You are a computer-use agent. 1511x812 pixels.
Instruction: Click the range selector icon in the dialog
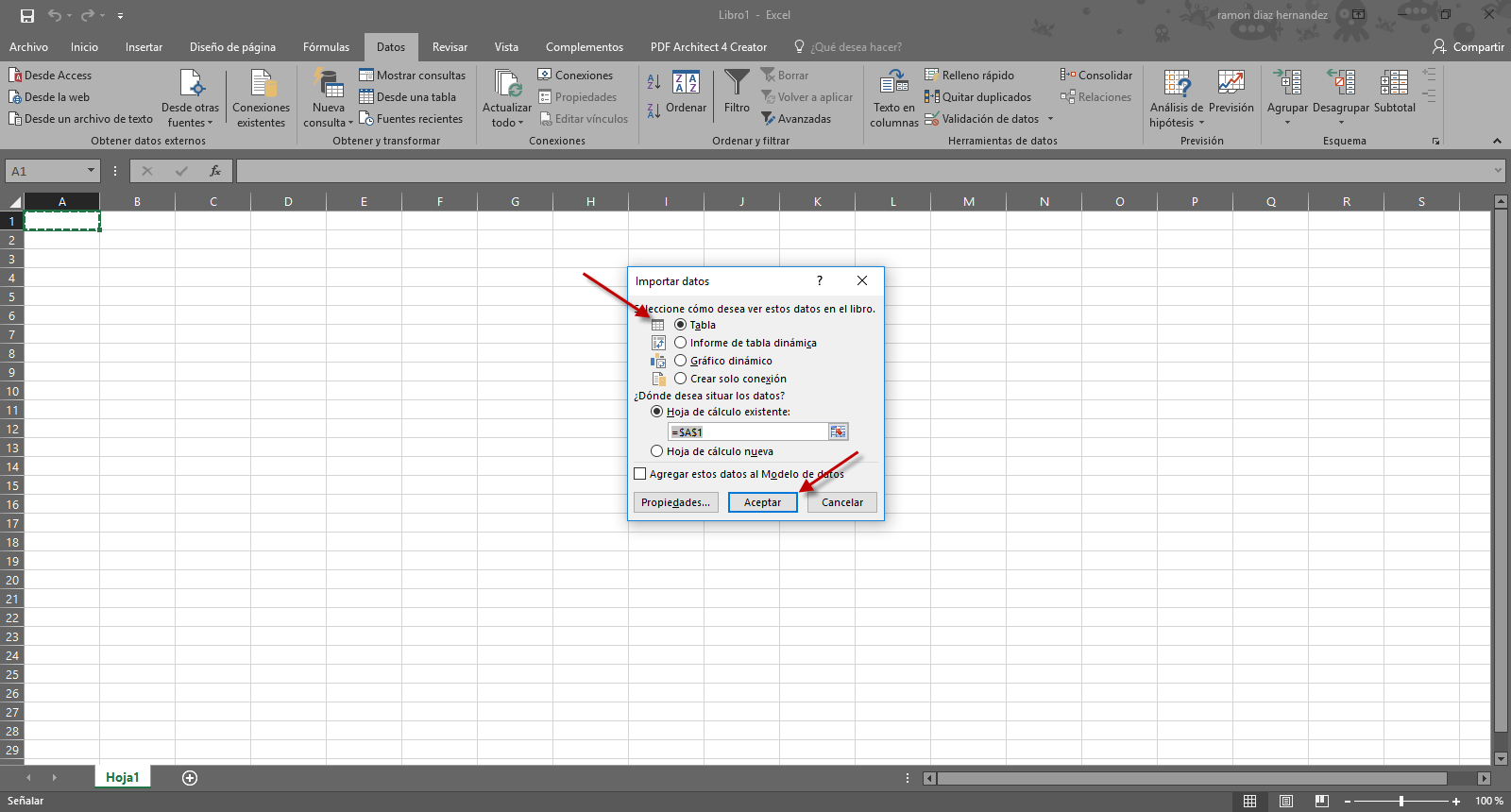pos(838,431)
